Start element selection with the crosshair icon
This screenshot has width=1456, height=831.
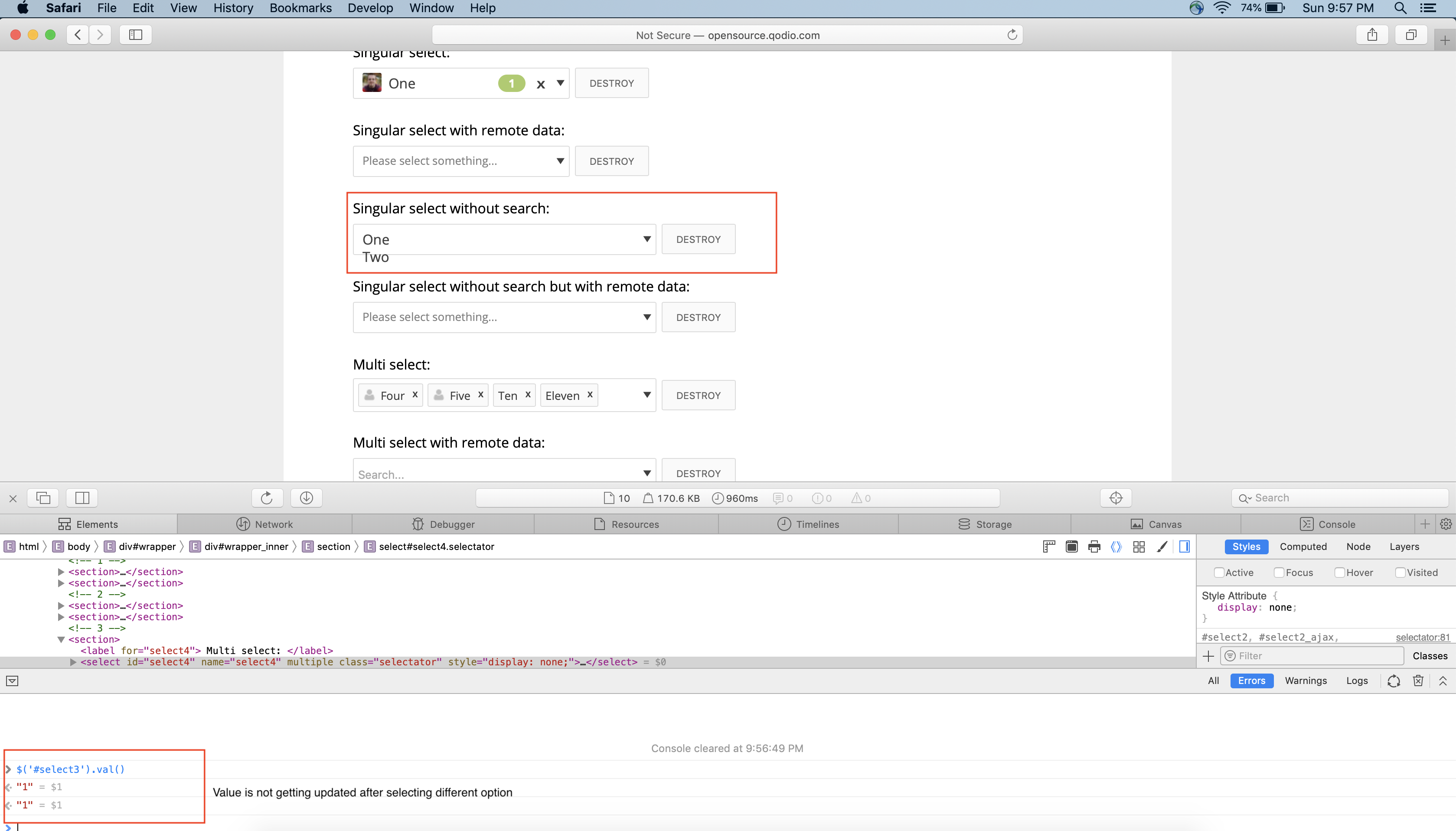(1115, 497)
